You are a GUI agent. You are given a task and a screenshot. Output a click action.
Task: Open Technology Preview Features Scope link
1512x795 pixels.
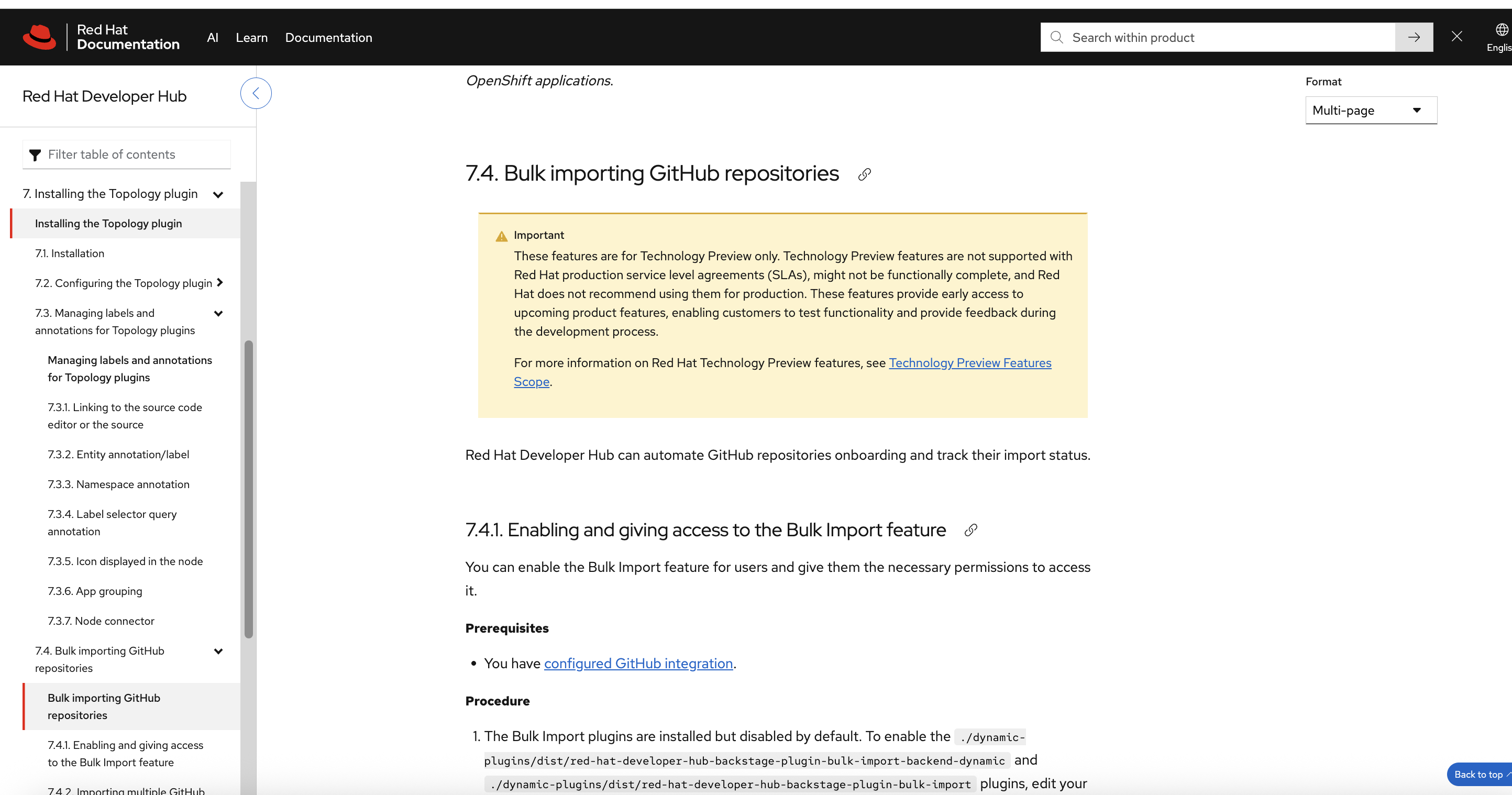(x=969, y=363)
